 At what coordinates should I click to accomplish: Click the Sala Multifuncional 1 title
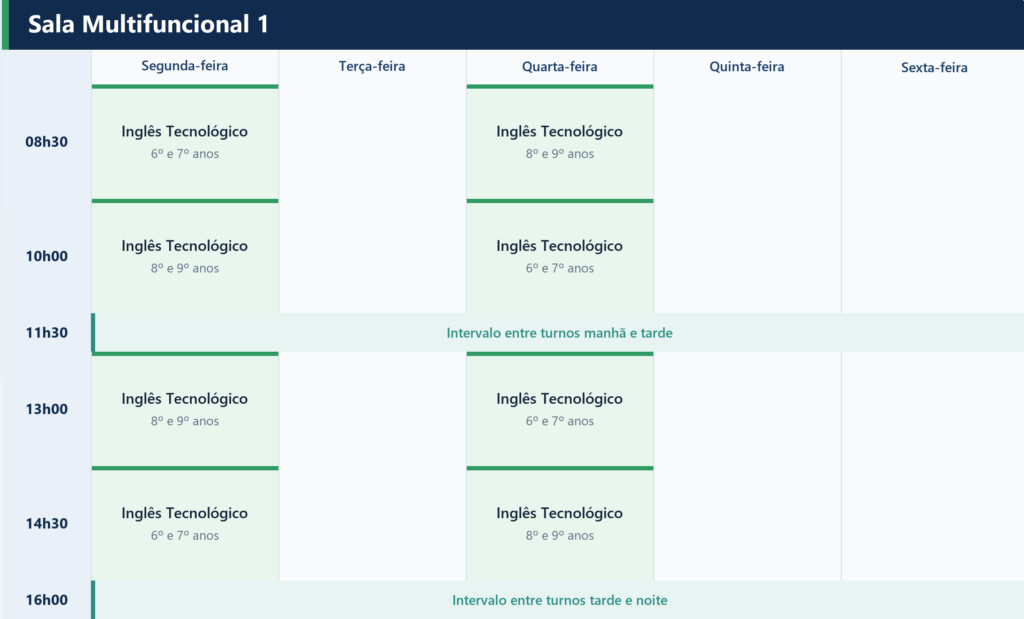coord(148,24)
